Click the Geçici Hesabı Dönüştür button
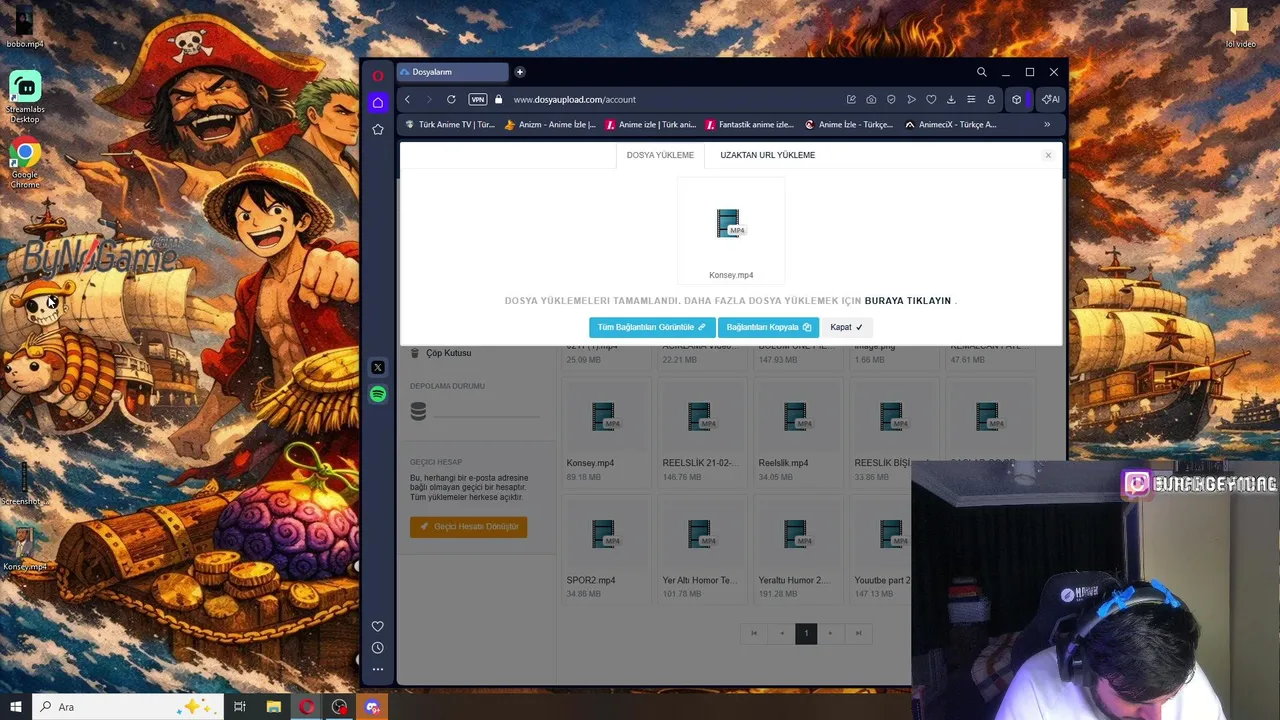1280x720 pixels. pos(468,527)
